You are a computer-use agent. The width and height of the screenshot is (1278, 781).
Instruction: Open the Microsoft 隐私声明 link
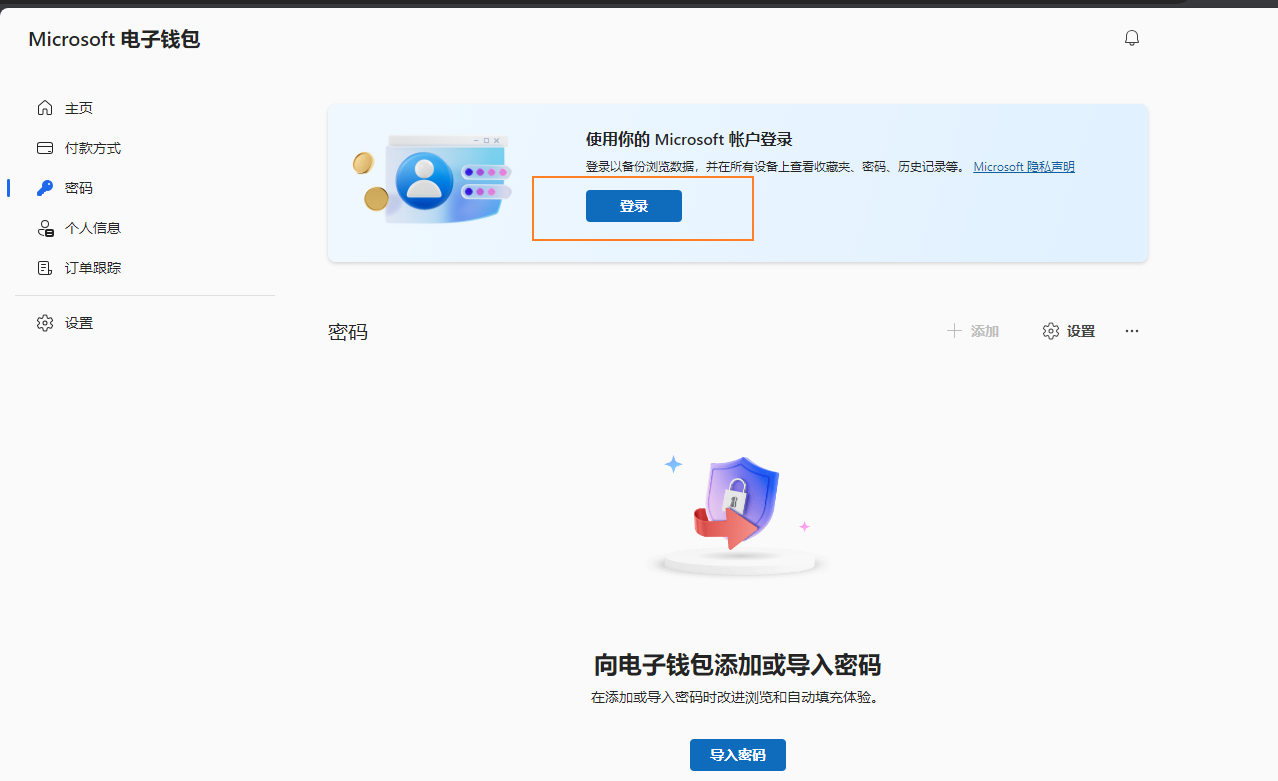[1024, 167]
